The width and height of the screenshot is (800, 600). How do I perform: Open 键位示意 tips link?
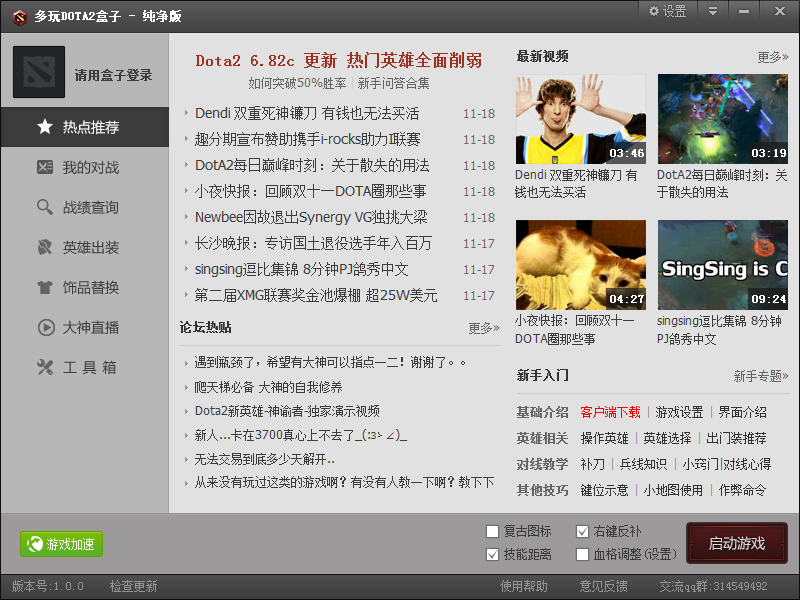(605, 490)
